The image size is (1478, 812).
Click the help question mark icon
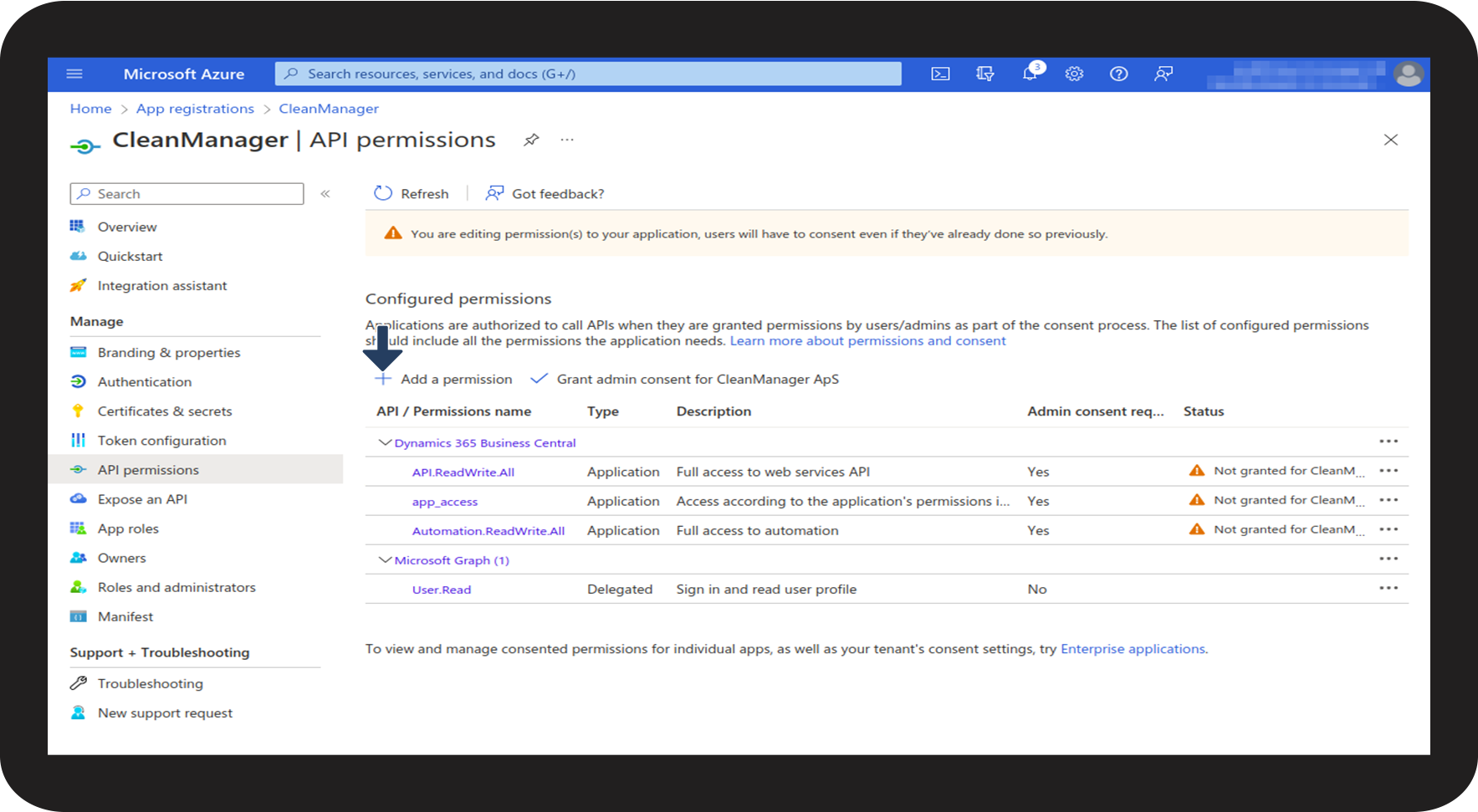tap(1118, 74)
